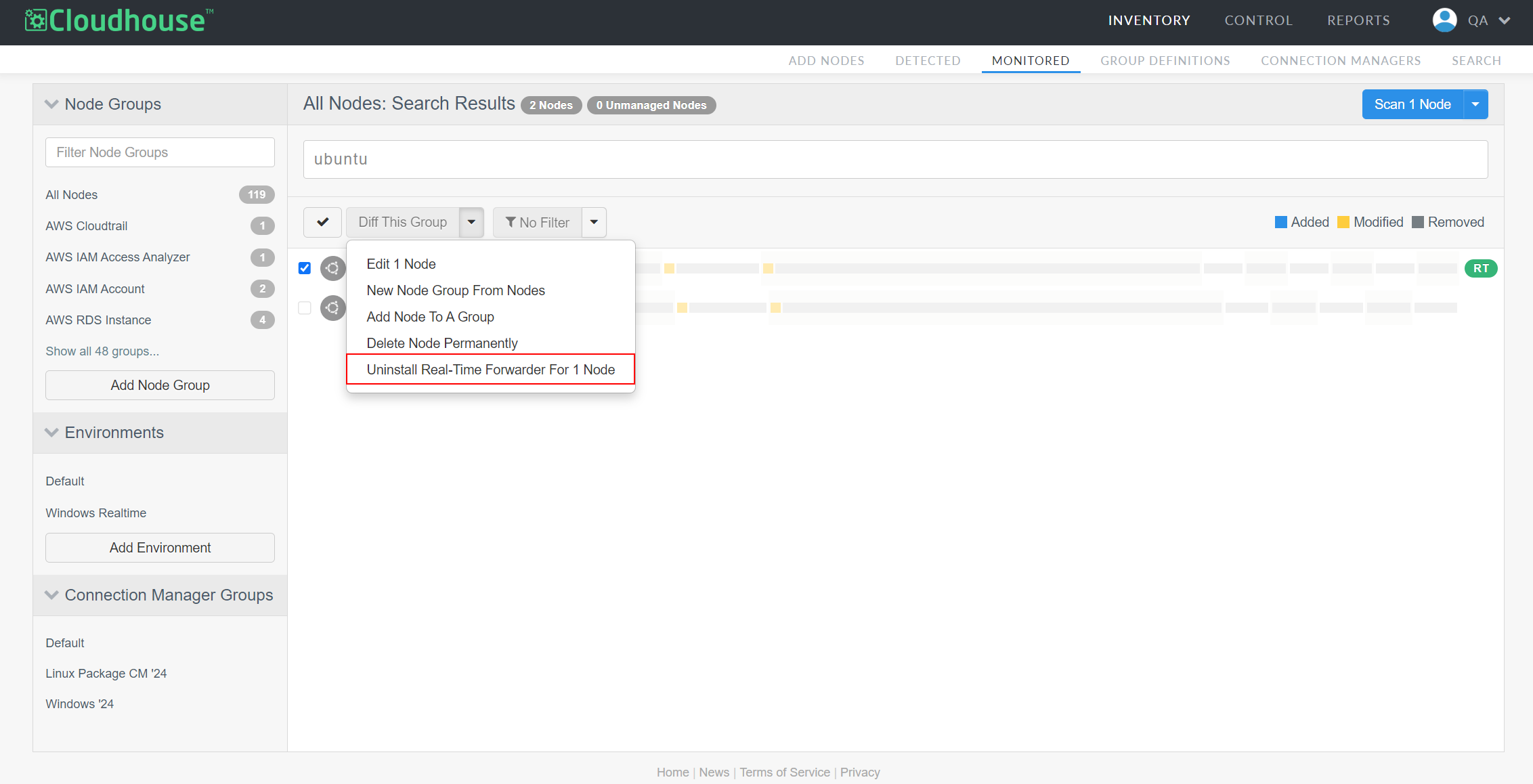Open the QA account dropdown chevron
The height and width of the screenshot is (784, 1533).
coord(1505,20)
